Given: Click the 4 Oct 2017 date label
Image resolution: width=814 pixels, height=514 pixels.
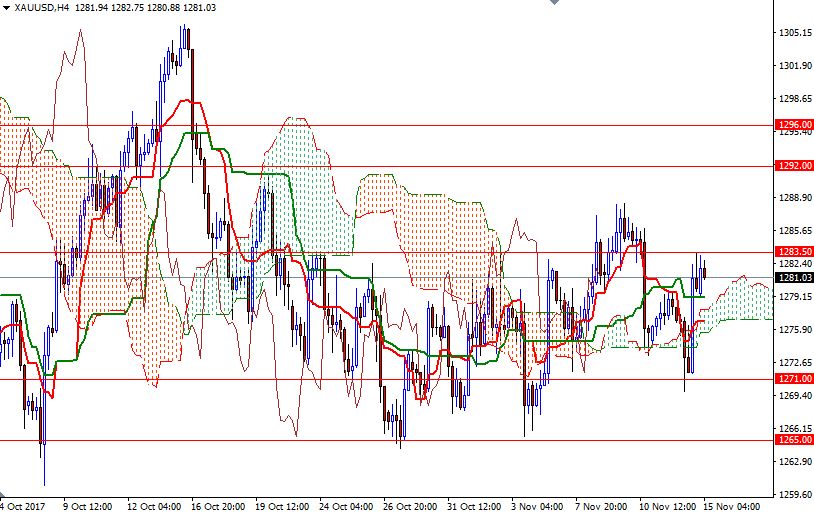Looking at the screenshot, I should click(23, 506).
